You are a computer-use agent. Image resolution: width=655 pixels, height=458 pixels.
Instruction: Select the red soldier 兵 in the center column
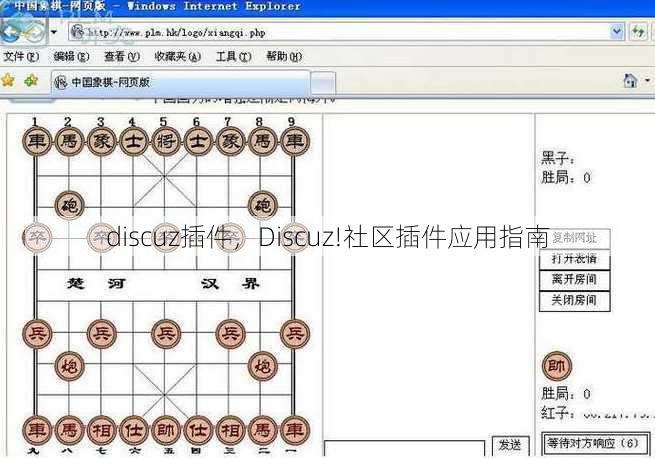pos(166,334)
